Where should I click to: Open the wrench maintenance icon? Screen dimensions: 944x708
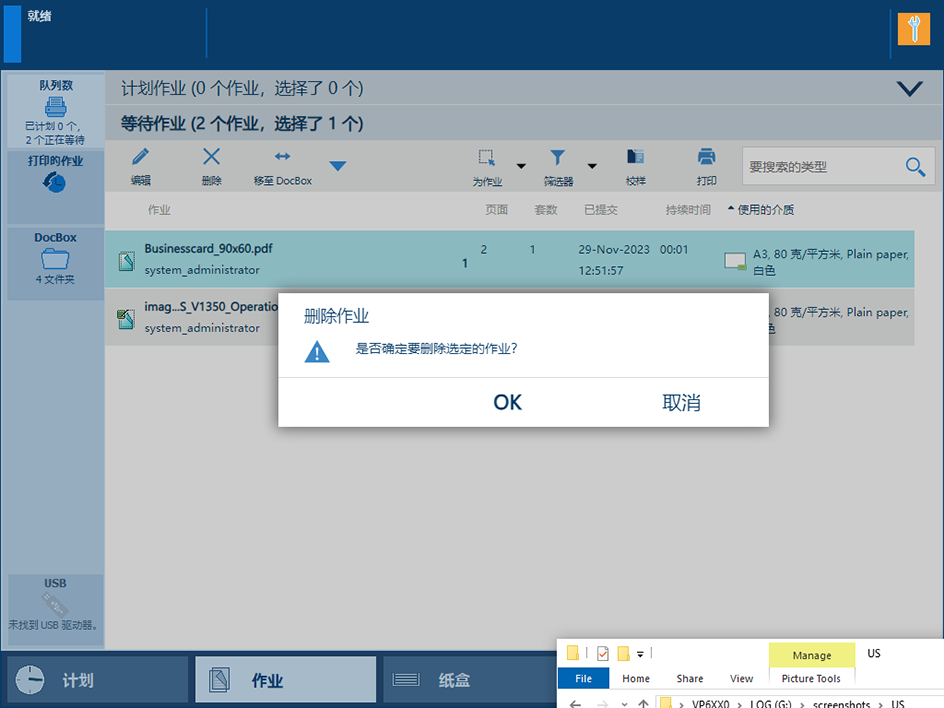pos(913,29)
